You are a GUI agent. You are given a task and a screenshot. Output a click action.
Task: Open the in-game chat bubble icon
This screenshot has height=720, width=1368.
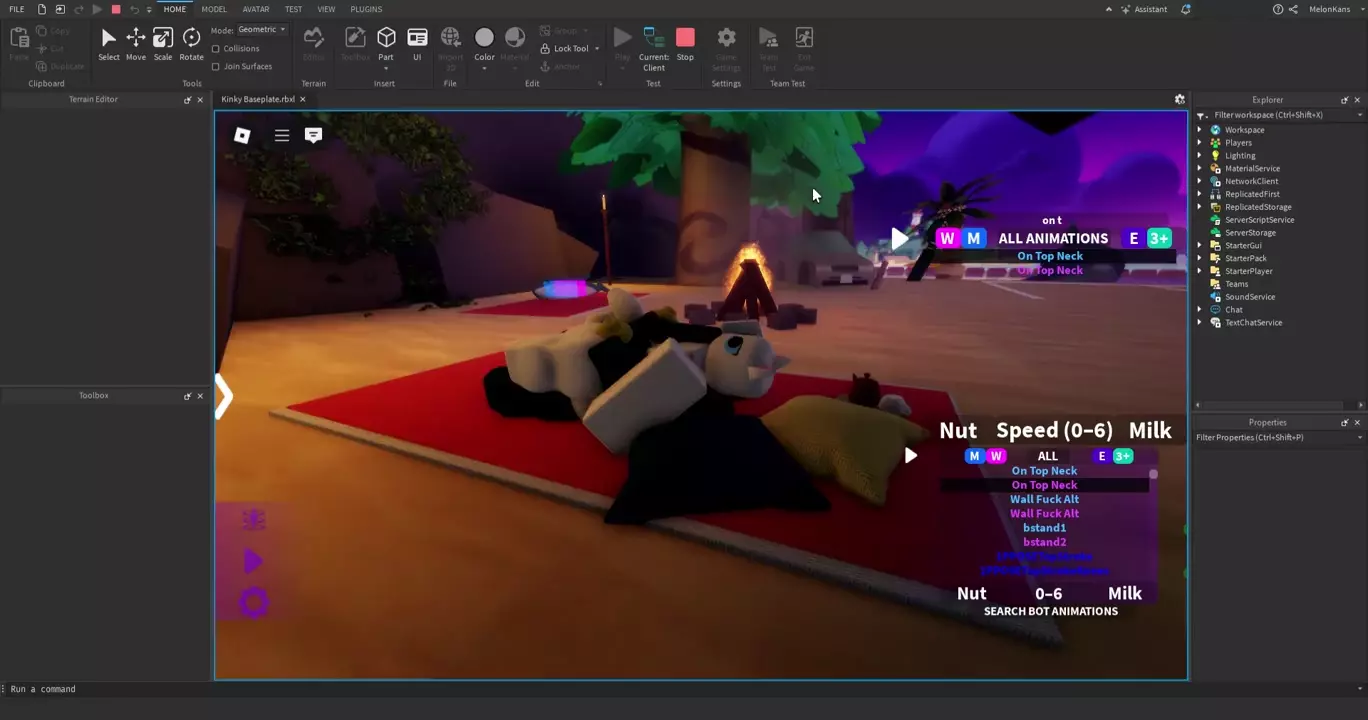pos(313,135)
